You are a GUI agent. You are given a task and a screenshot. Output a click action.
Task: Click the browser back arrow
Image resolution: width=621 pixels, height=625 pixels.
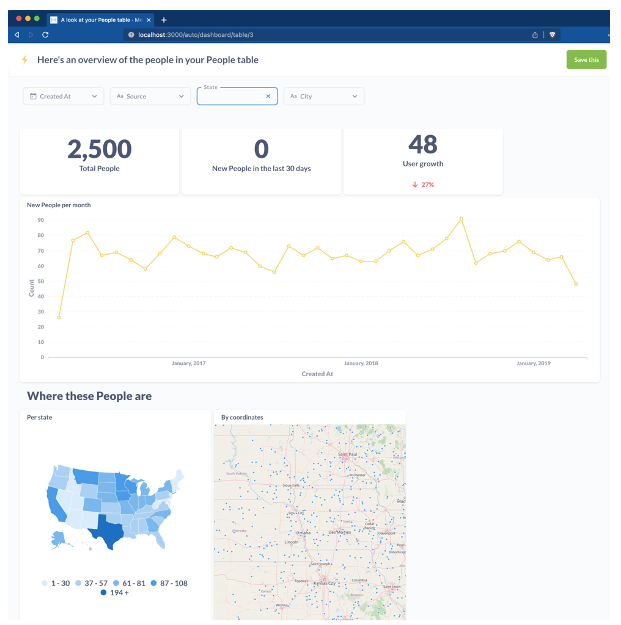(17, 34)
